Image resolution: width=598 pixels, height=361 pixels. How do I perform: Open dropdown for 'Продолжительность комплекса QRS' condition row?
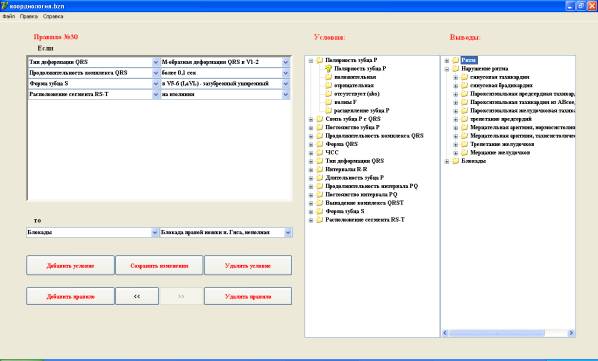click(x=156, y=73)
